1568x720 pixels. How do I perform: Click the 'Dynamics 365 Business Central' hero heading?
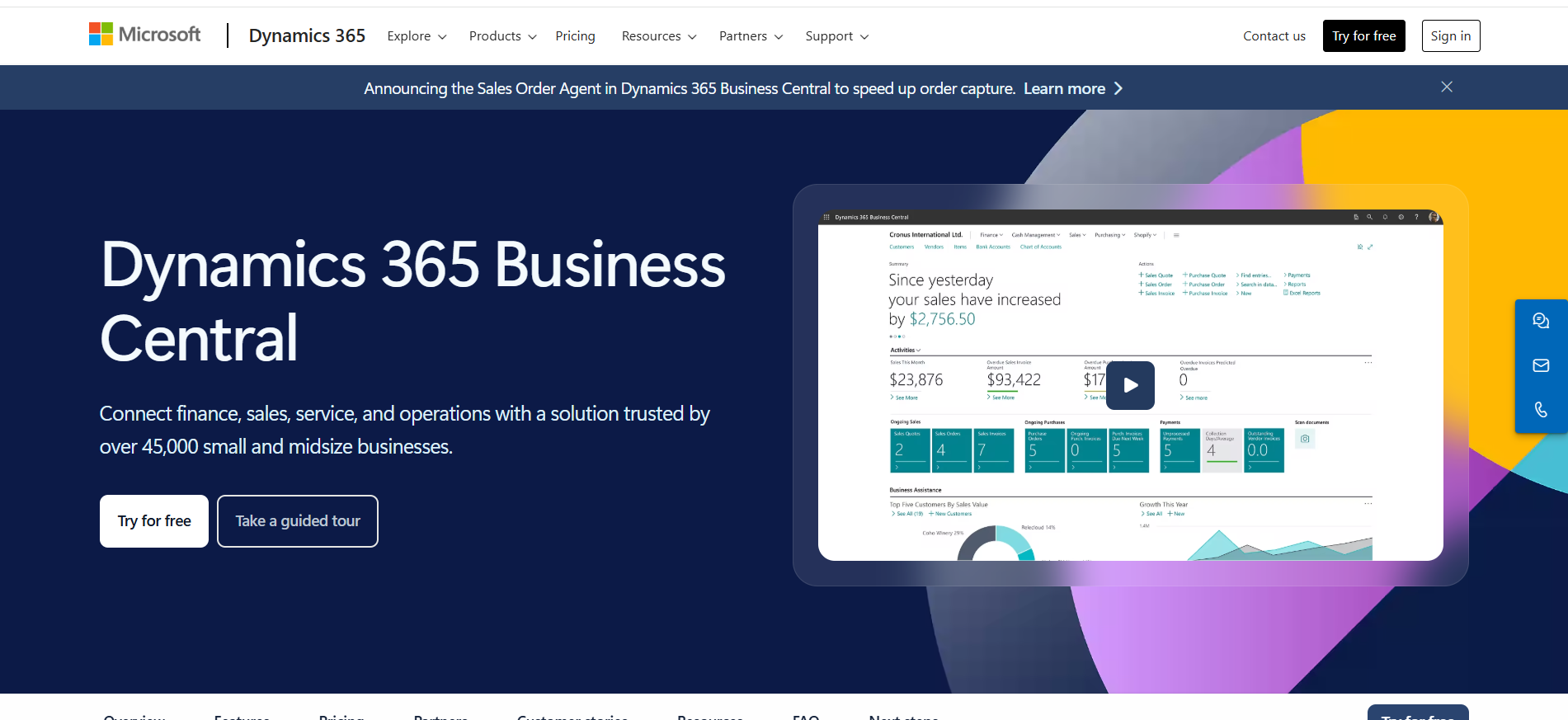[412, 301]
